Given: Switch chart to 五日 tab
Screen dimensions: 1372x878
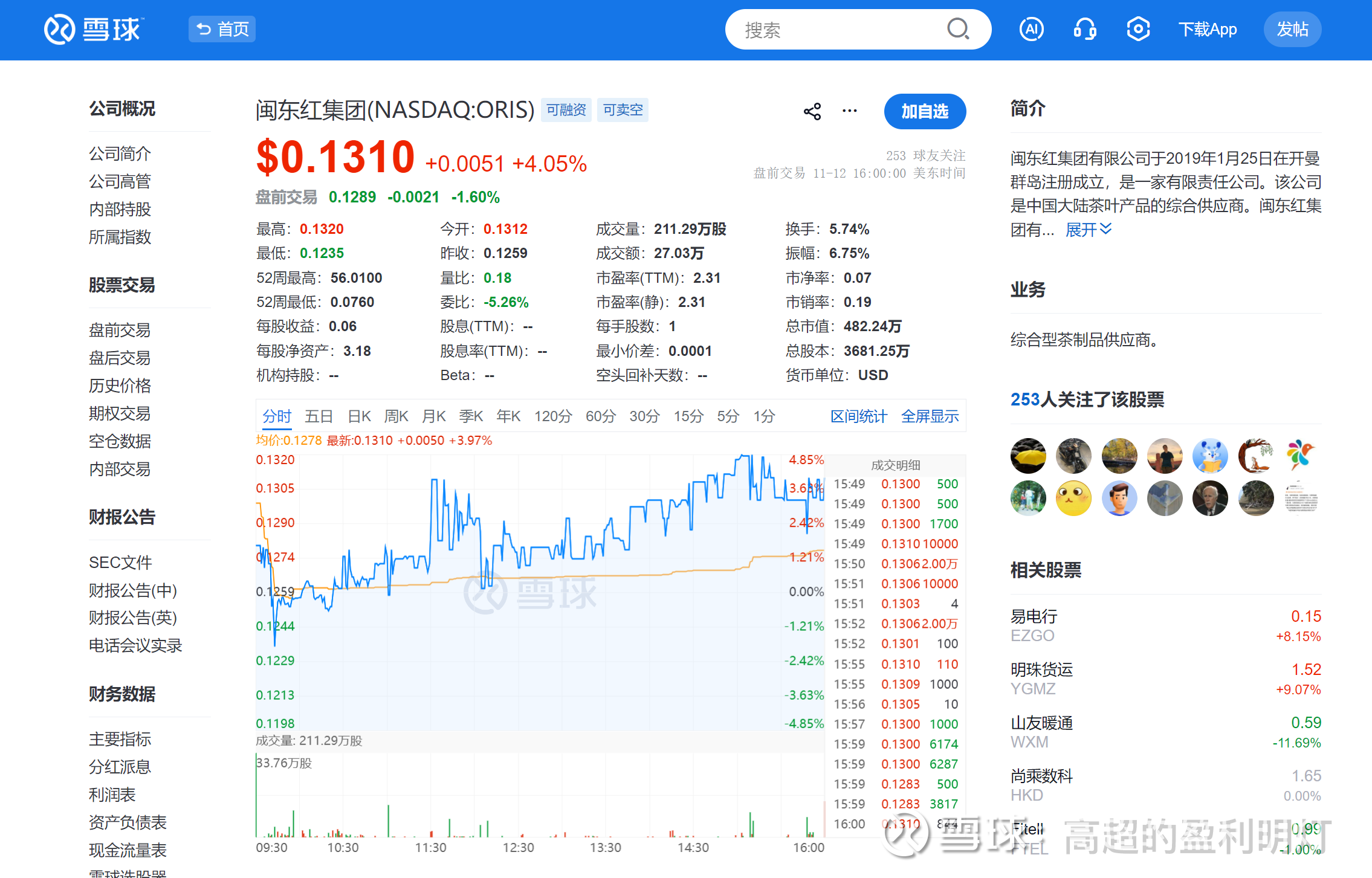Looking at the screenshot, I should 319,416.
